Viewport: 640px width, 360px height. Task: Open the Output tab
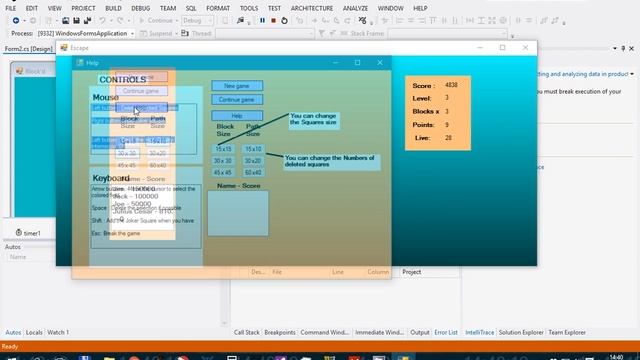[x=420, y=333]
